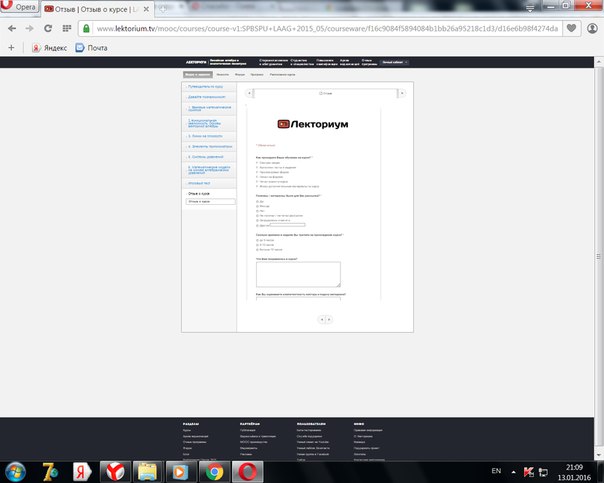Open Yandex Browser from the taskbar
This screenshot has height=483, width=604.
[x=115, y=472]
